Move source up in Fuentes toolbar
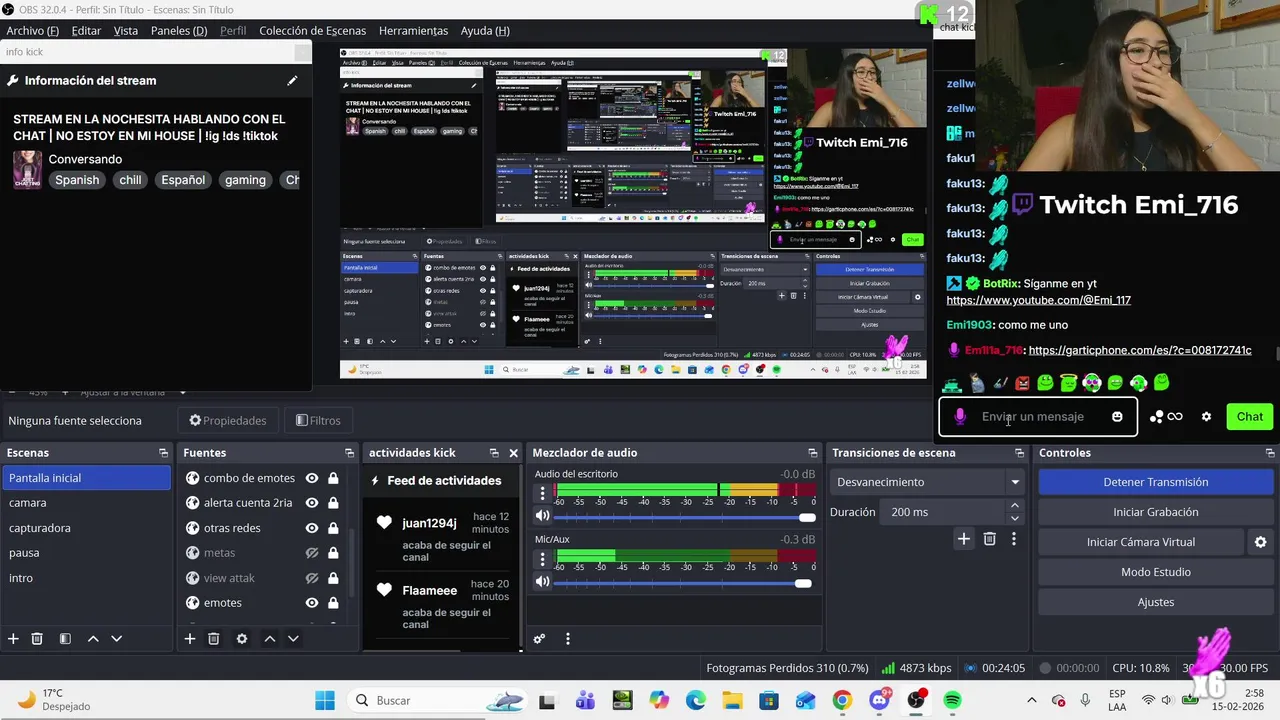1280x720 pixels. [x=270, y=638]
